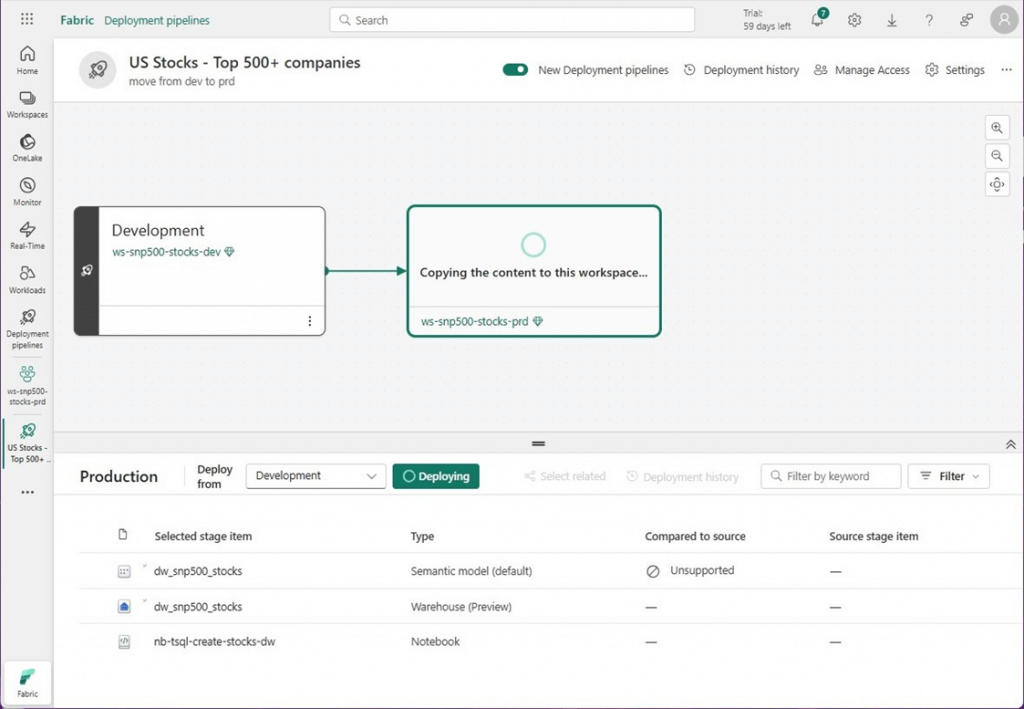Viewport: 1024px width, 709px height.
Task: Open Workloads in sidebar
Action: point(27,279)
